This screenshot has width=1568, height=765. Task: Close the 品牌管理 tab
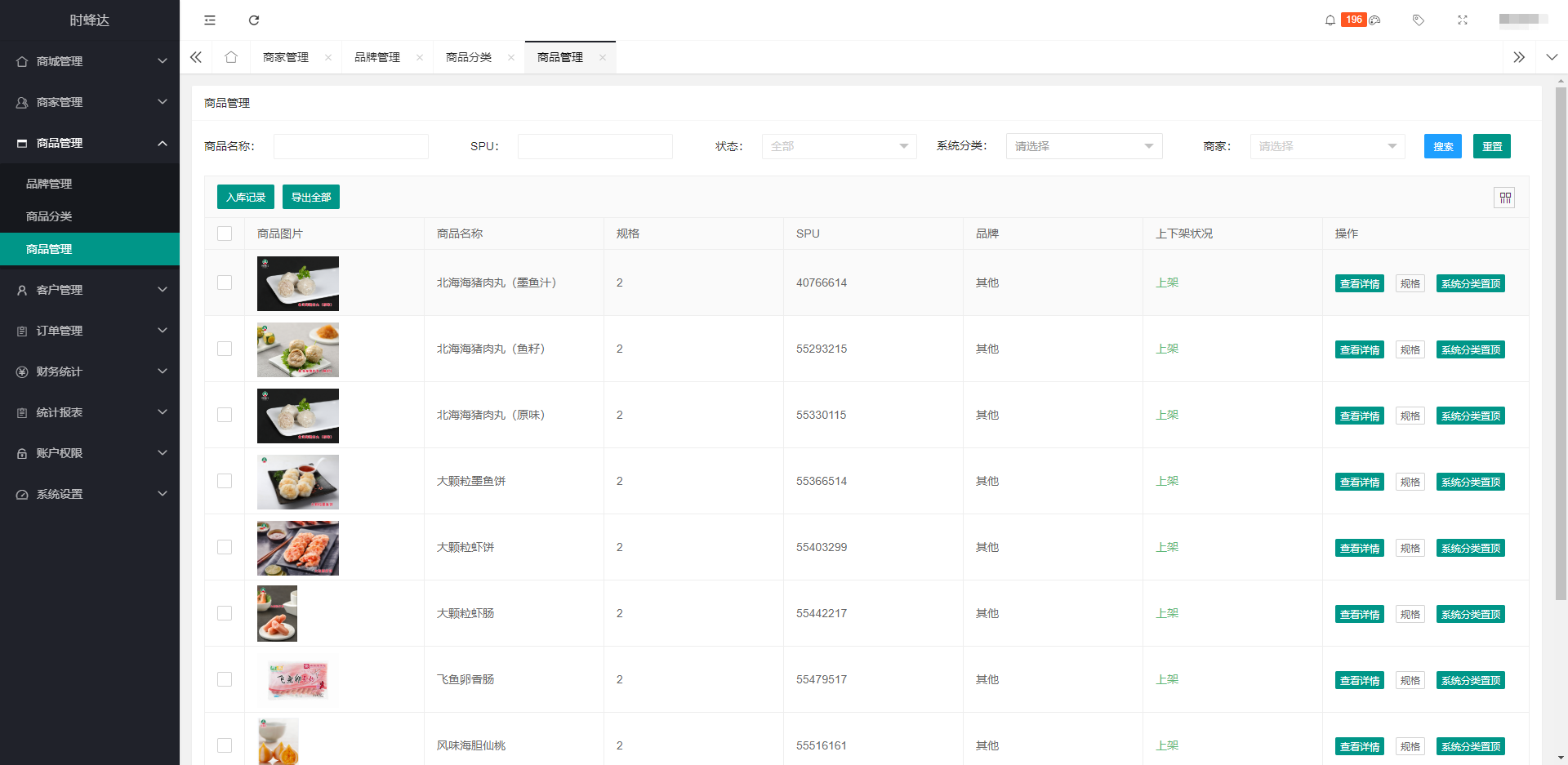pyautogui.click(x=420, y=57)
